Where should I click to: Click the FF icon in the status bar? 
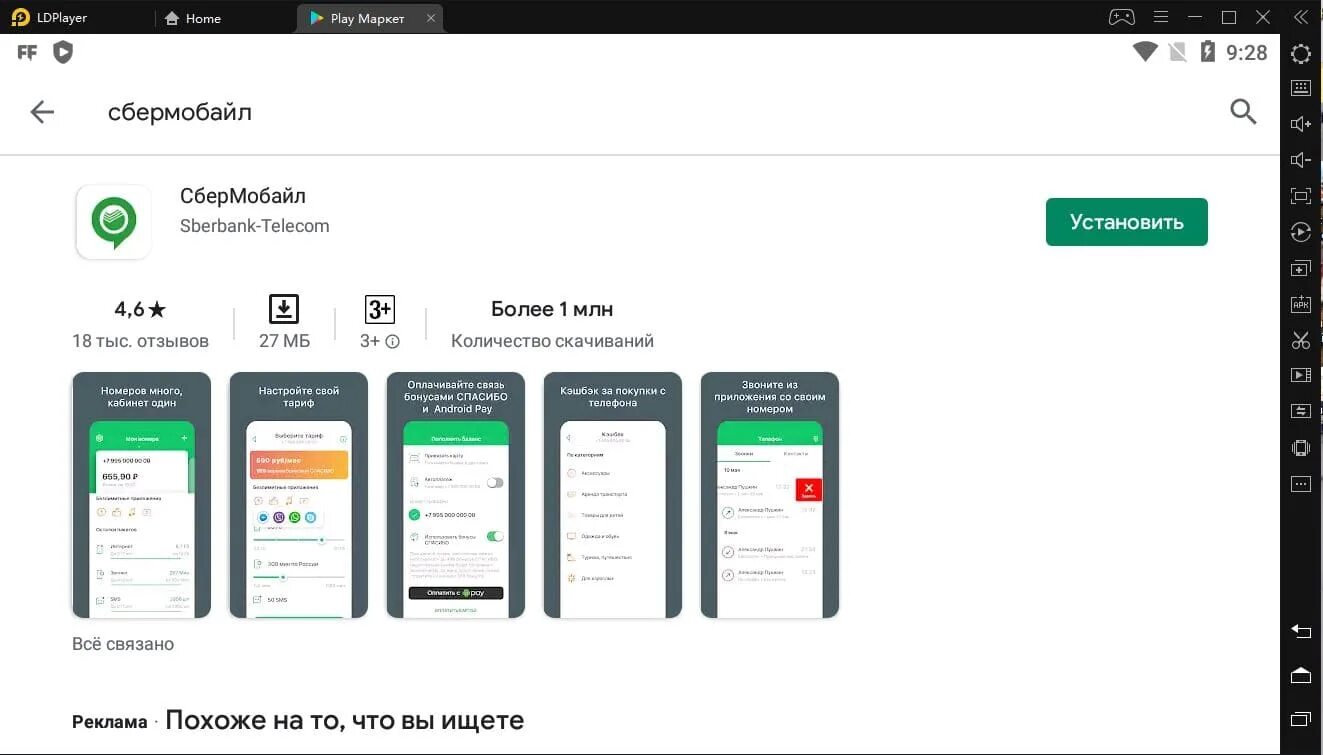click(x=27, y=53)
